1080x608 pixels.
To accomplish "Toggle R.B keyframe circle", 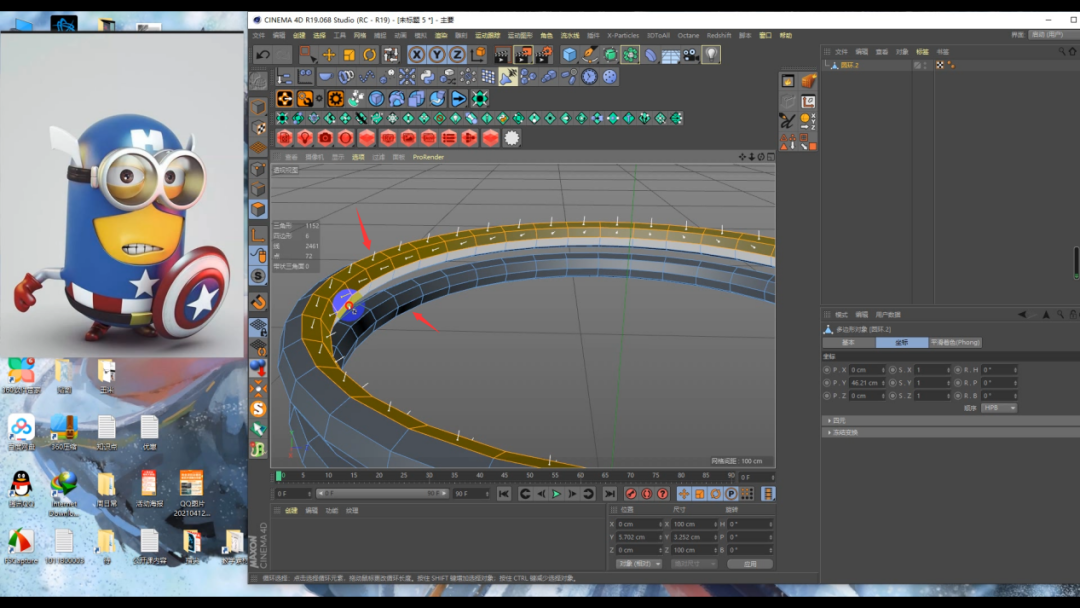I will pyautogui.click(x=958, y=396).
